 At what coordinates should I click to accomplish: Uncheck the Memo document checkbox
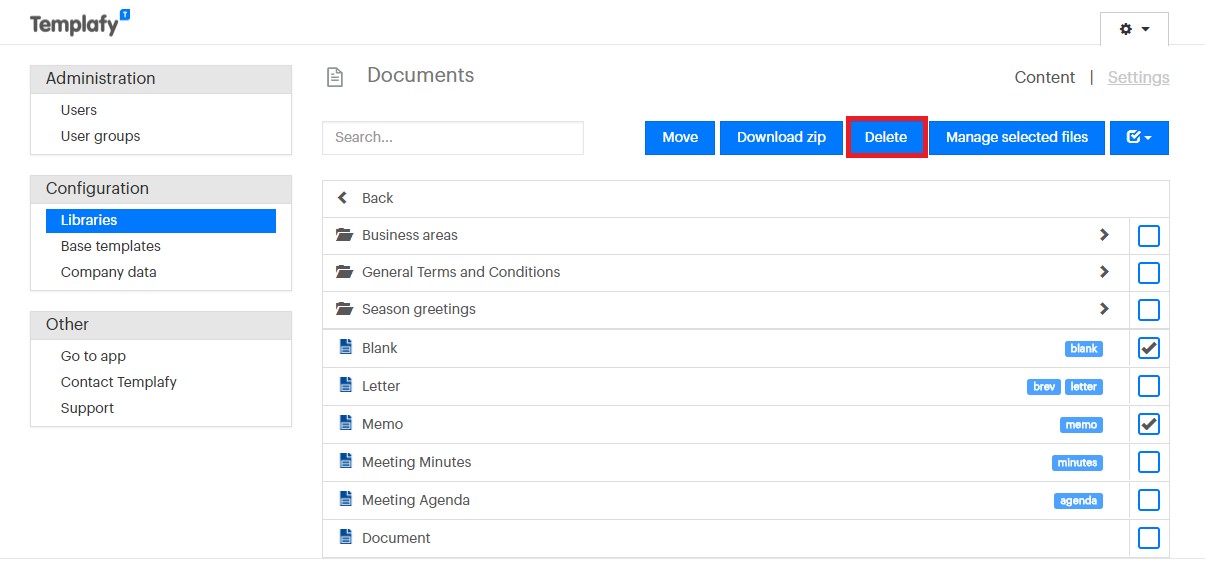[x=1149, y=424]
